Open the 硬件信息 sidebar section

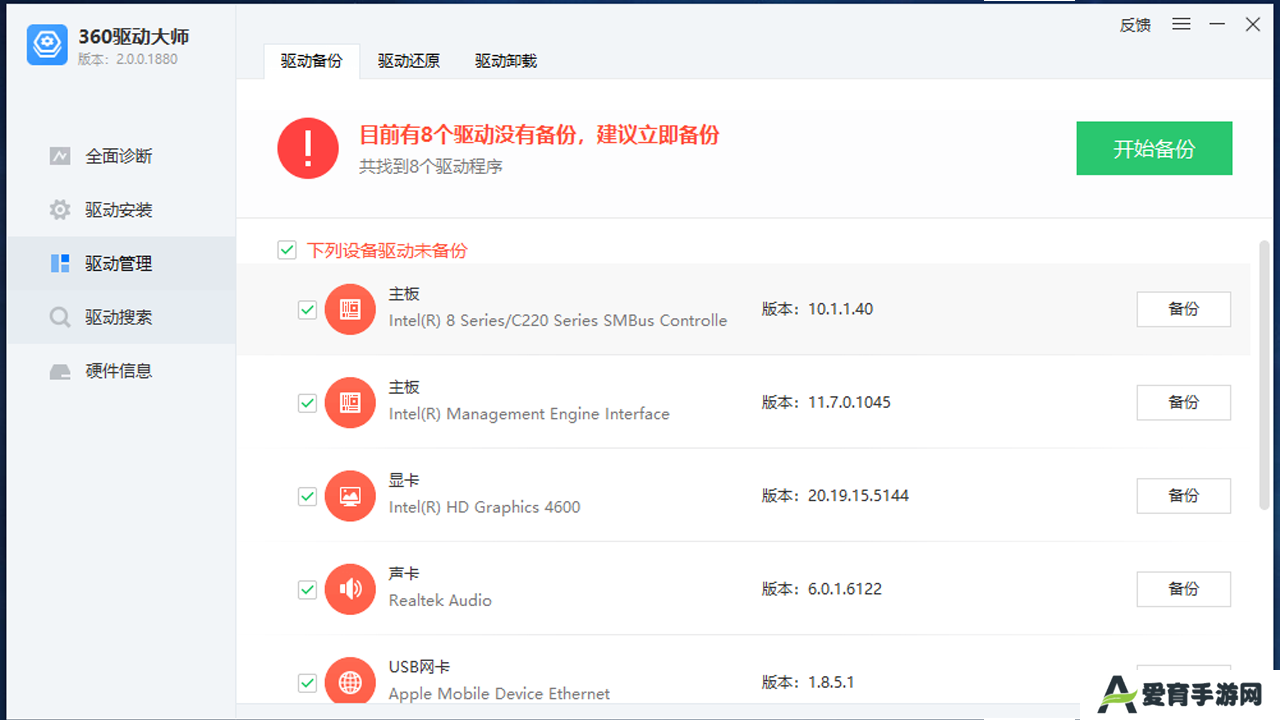(x=121, y=371)
